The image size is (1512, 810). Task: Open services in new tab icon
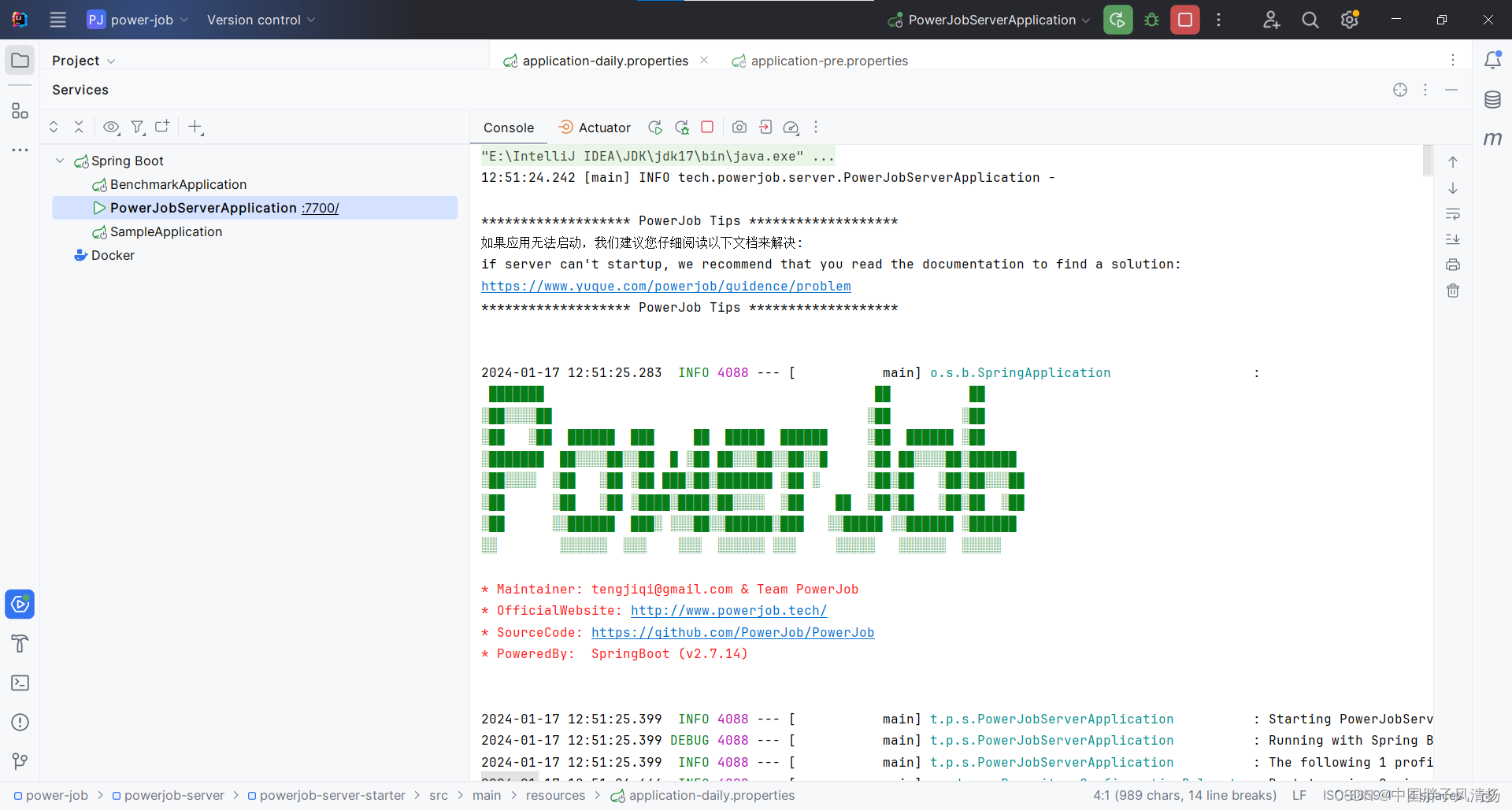click(162, 126)
